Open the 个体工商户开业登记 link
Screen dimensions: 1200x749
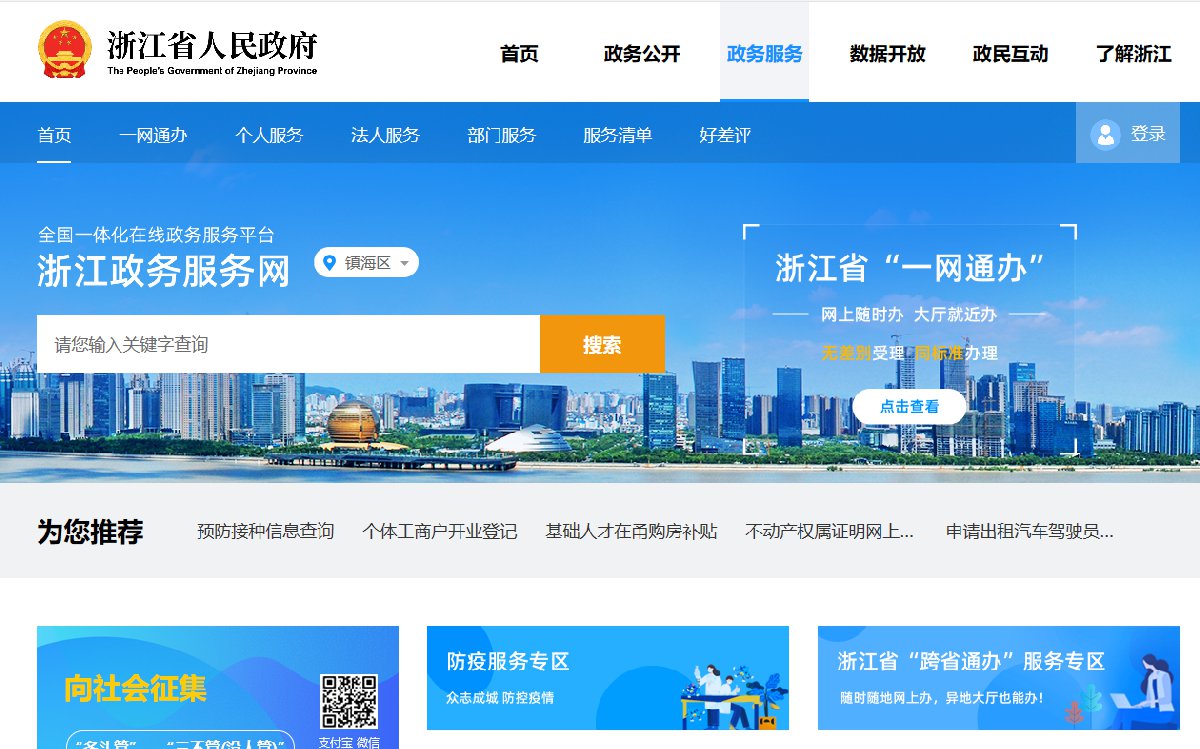(x=440, y=531)
